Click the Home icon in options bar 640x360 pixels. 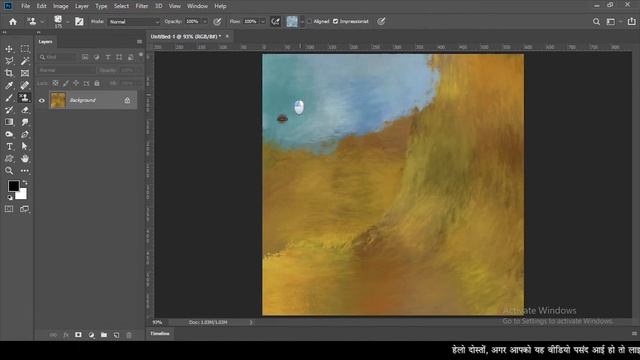13,22
